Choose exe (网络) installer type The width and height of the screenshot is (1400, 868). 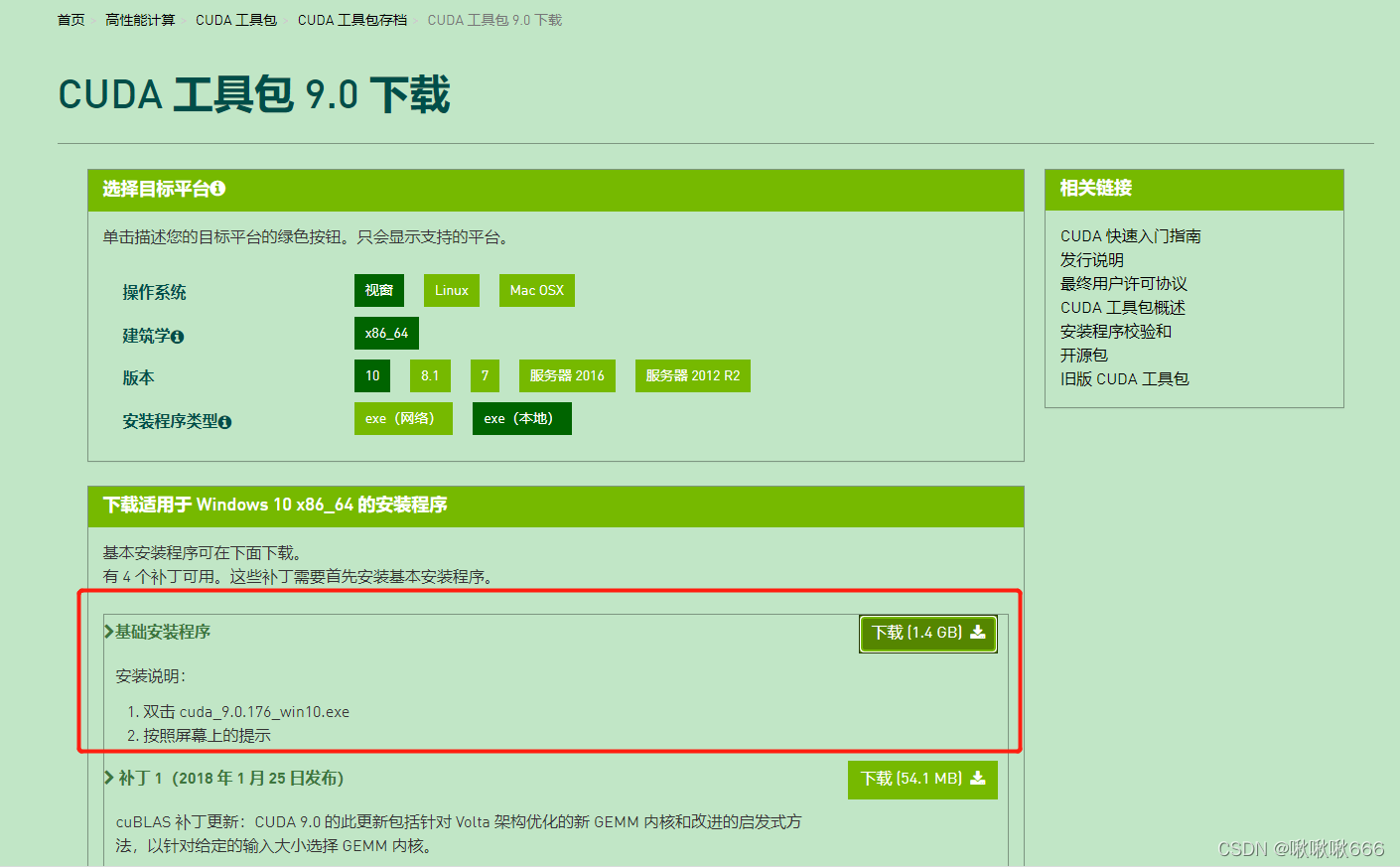[x=403, y=418]
